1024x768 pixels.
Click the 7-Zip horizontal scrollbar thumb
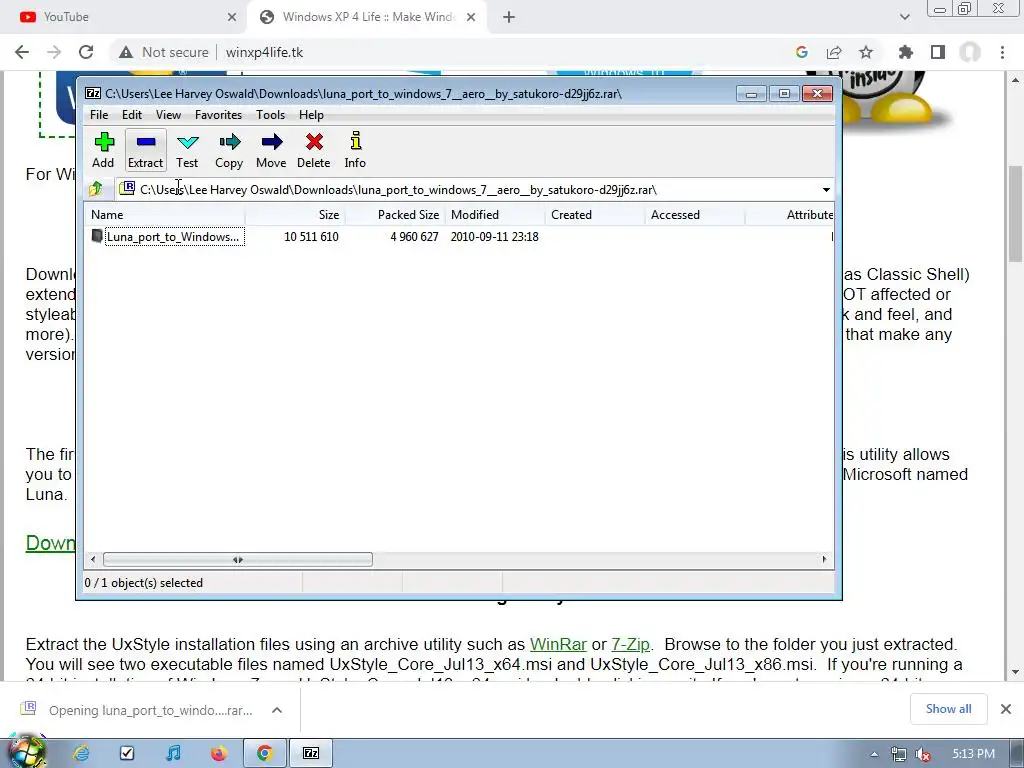pos(238,560)
